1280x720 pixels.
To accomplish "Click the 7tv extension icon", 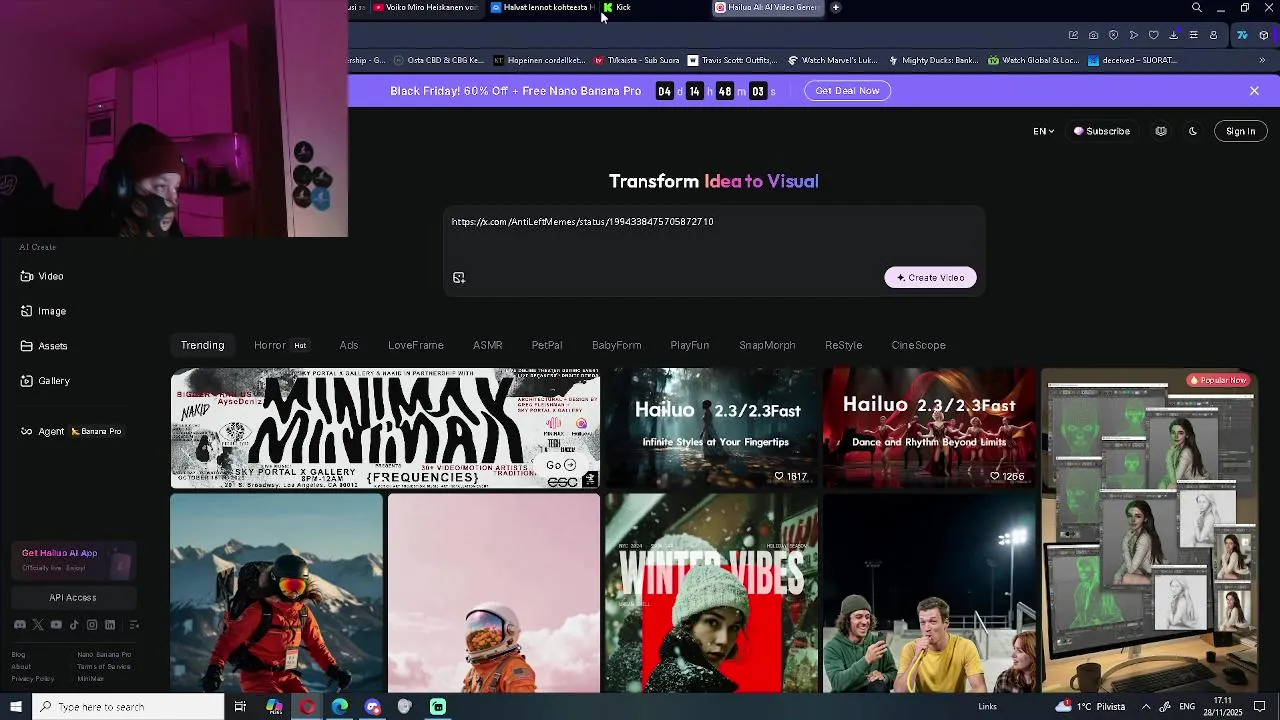I will [1242, 35].
